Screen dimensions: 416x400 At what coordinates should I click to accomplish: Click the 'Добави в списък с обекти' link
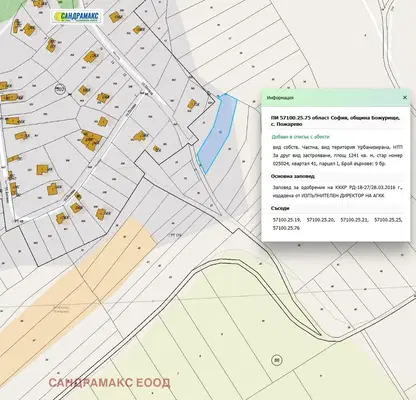tap(301, 137)
